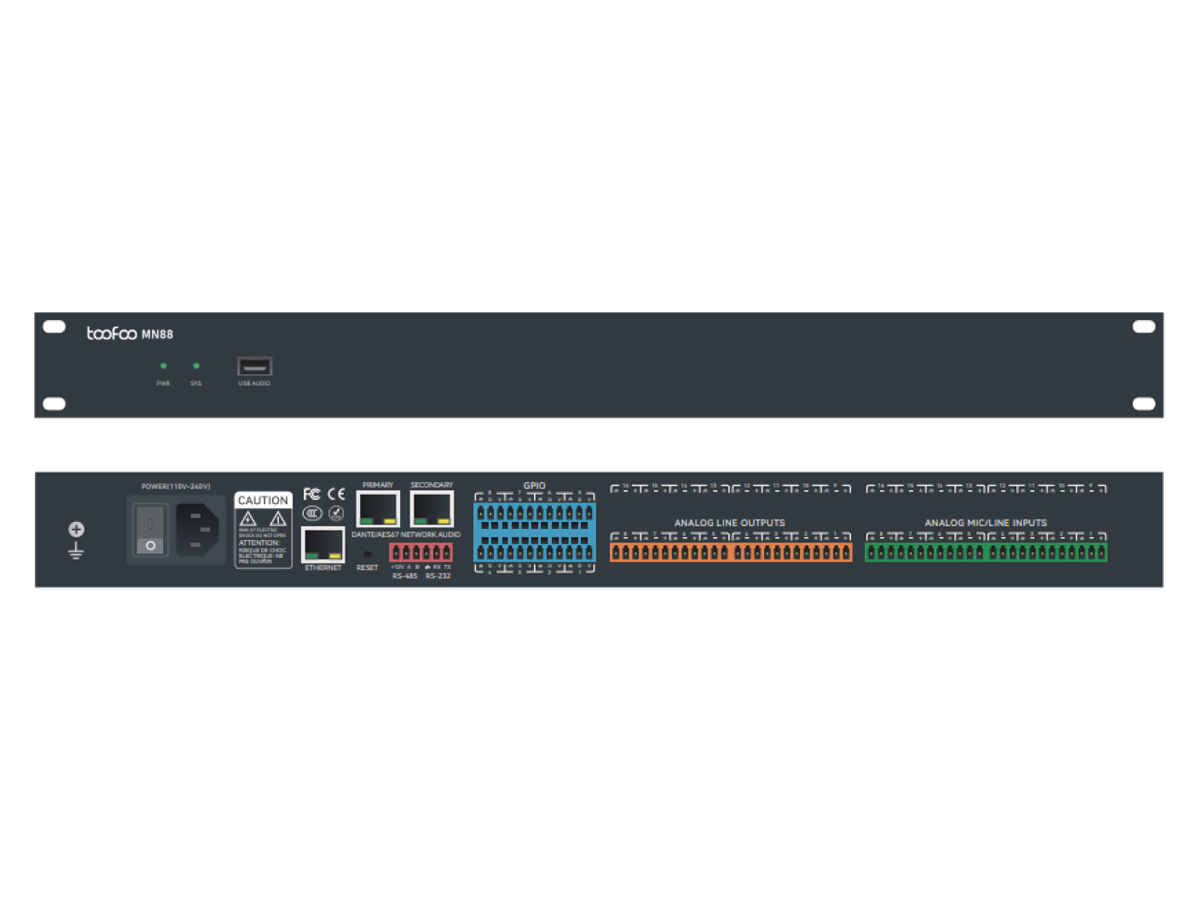Screen dimensions: 1200x900
Task: Select the SECONDARY Dante network port
Action: (x=431, y=509)
